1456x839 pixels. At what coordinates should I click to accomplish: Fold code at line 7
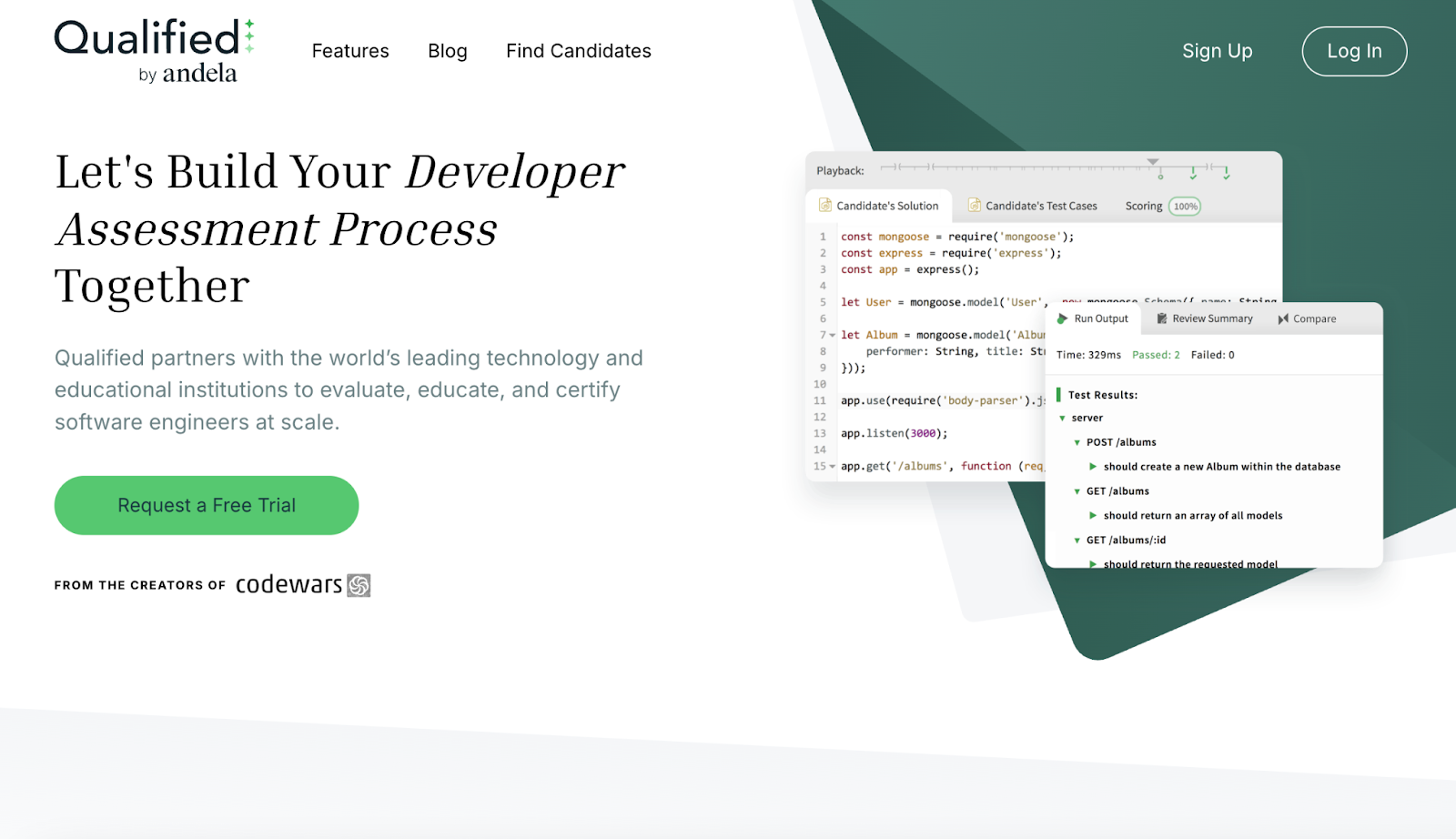(832, 335)
